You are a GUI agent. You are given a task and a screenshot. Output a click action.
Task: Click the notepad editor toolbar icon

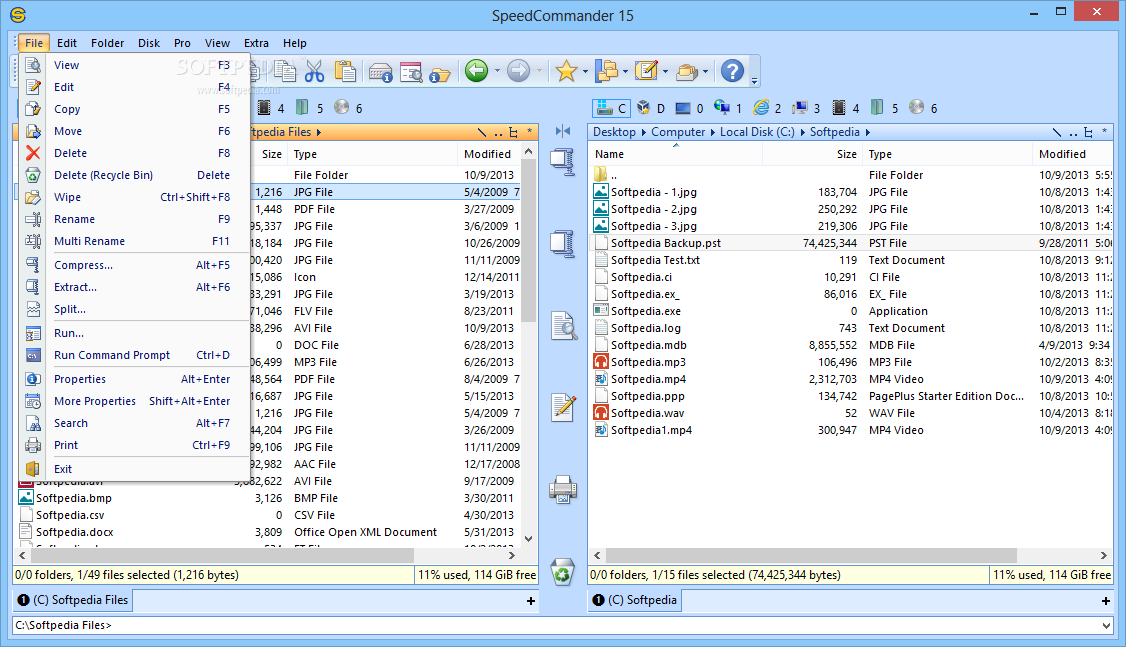point(646,71)
